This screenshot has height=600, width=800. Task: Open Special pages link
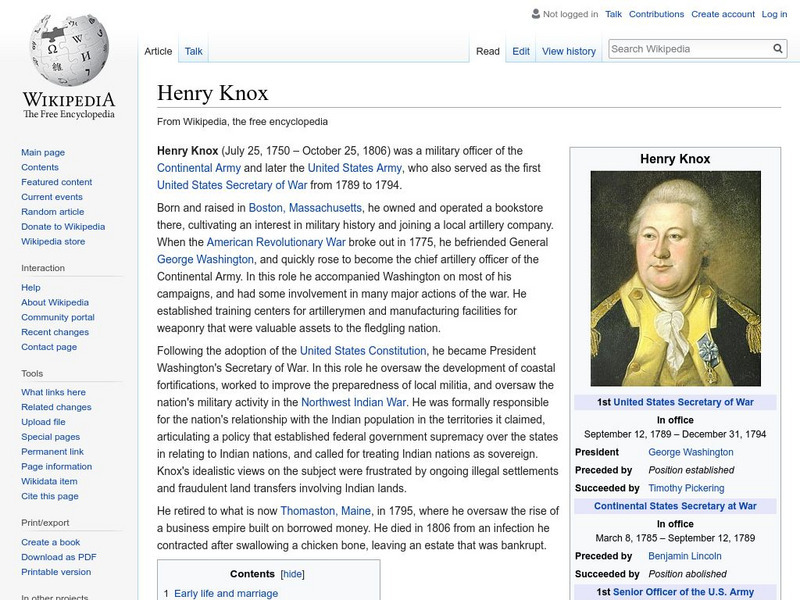tap(51, 436)
